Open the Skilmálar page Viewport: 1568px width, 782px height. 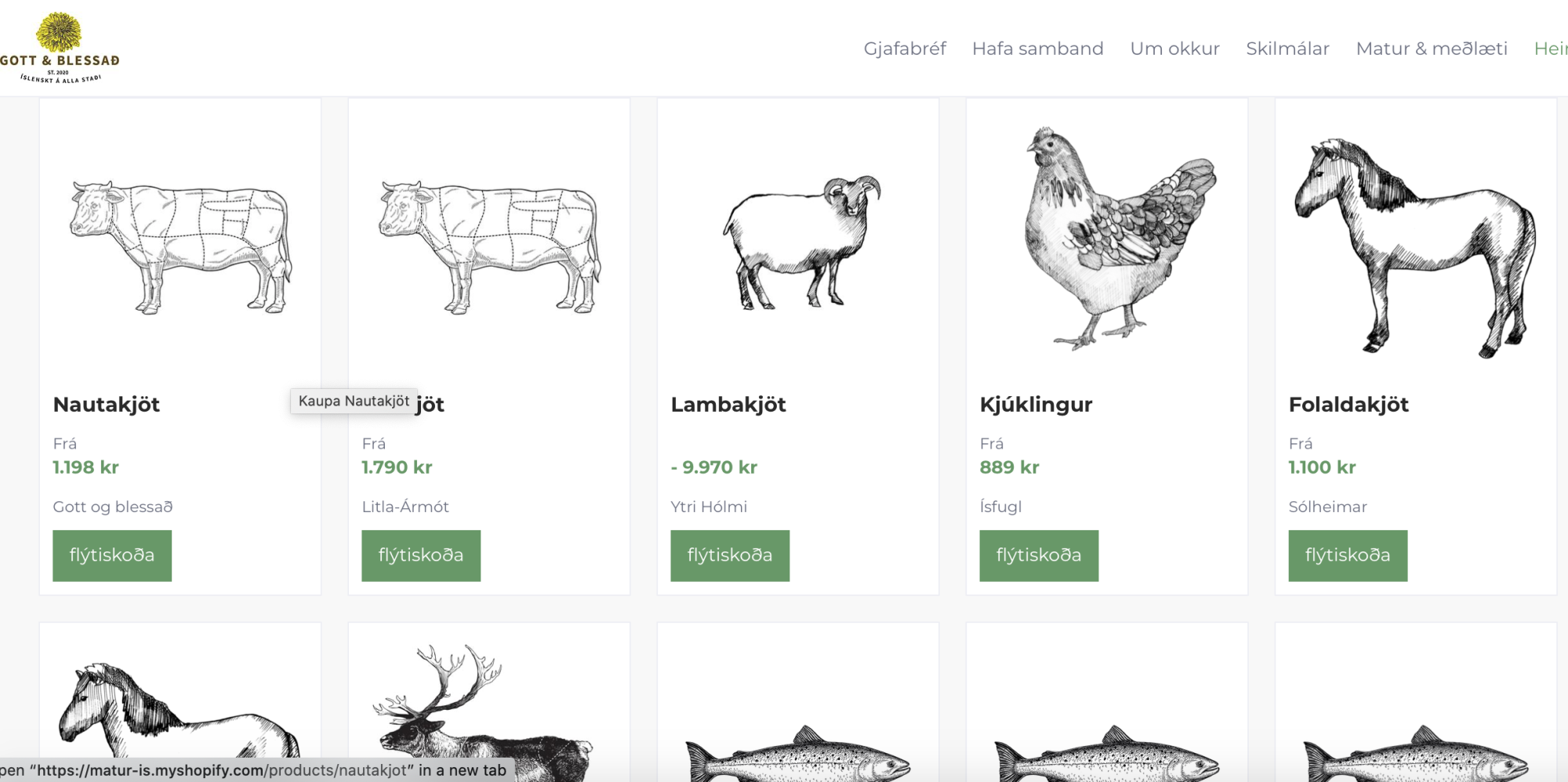tap(1287, 49)
